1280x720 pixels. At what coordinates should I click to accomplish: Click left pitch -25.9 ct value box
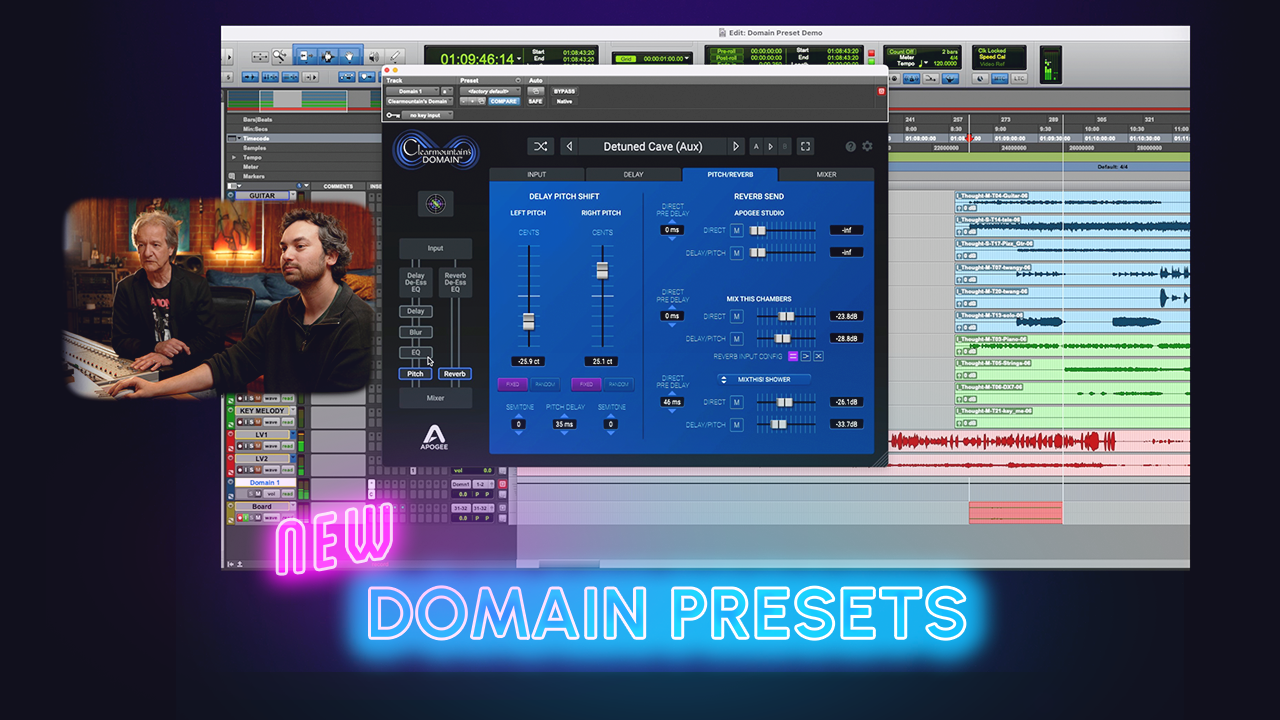tap(528, 362)
